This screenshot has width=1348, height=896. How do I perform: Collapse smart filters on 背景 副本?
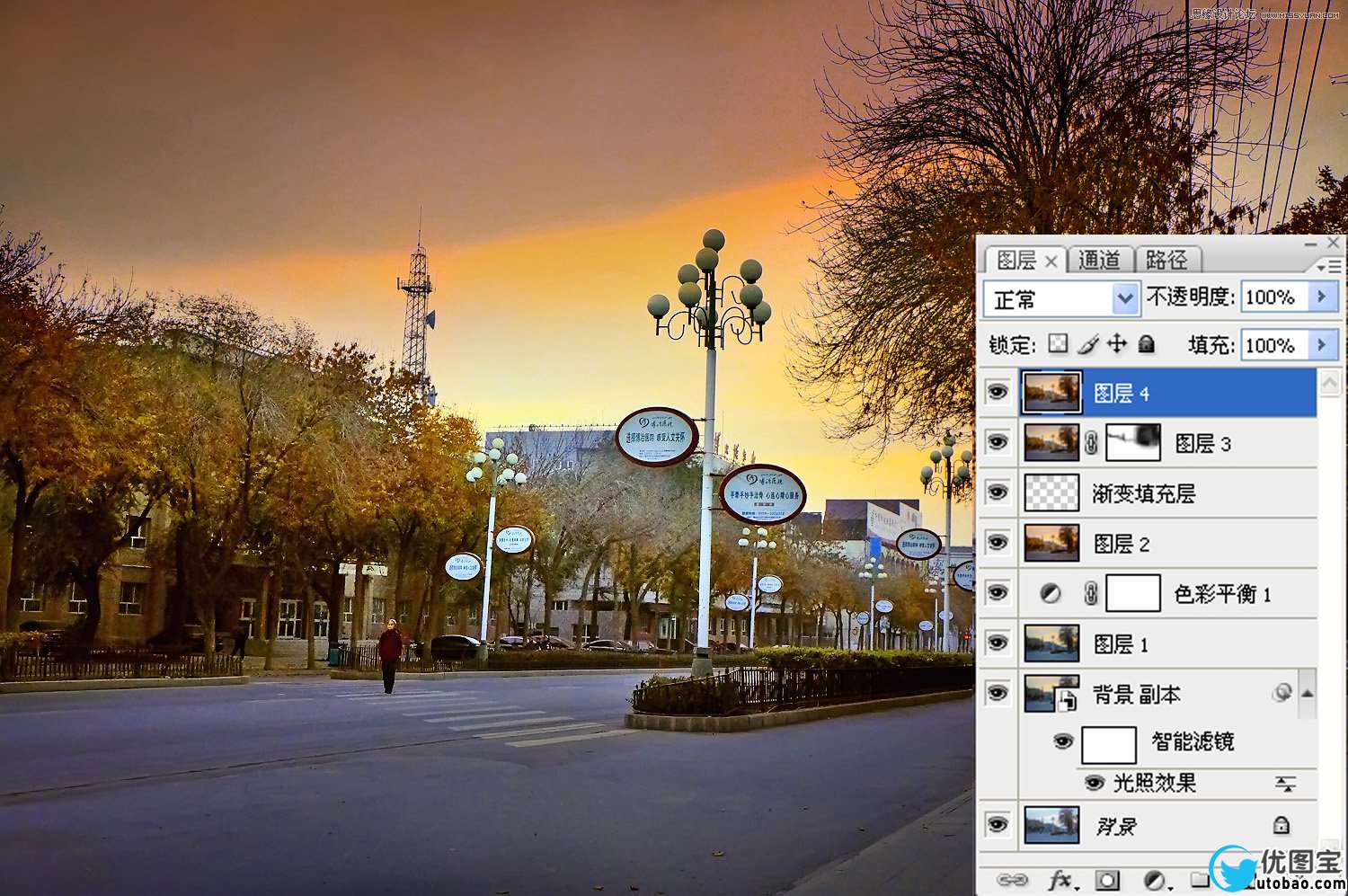(1307, 693)
